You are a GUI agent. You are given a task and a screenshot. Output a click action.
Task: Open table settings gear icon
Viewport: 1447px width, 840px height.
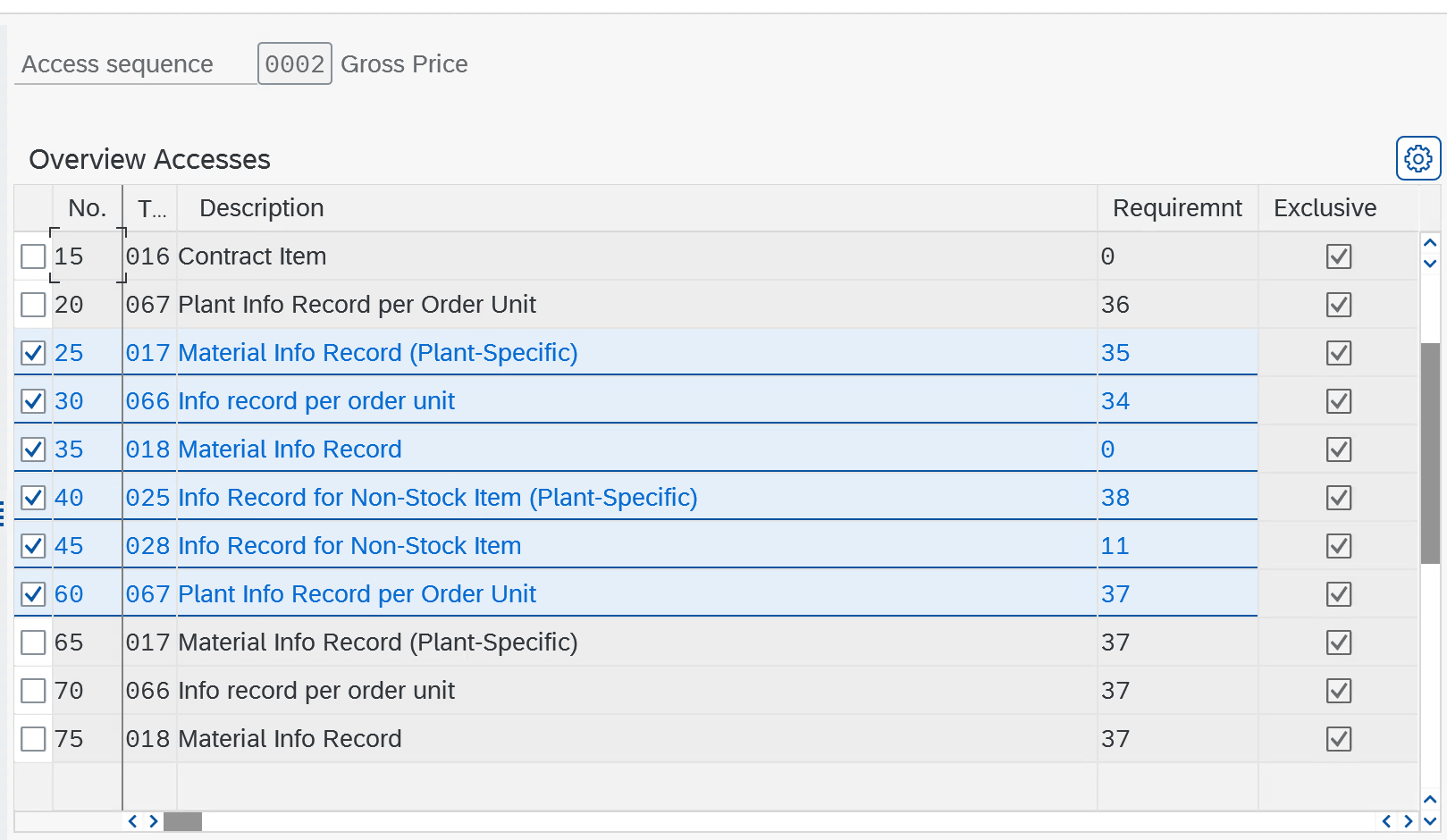point(1418,159)
